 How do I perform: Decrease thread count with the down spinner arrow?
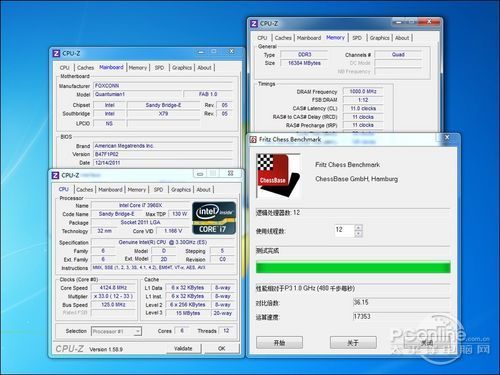click(358, 234)
